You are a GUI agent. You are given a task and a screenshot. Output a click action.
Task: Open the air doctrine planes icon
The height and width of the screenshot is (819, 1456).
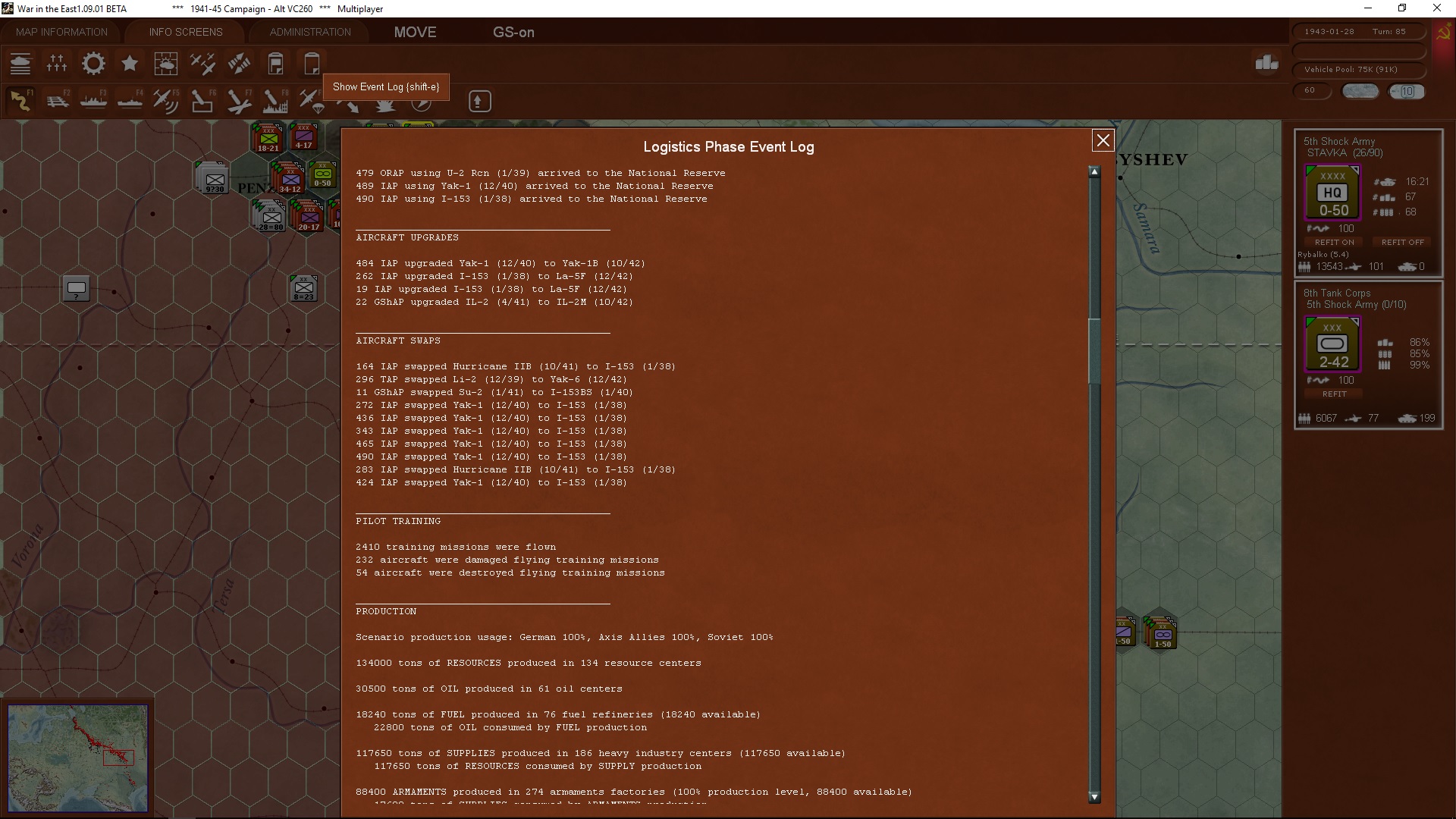tap(202, 64)
